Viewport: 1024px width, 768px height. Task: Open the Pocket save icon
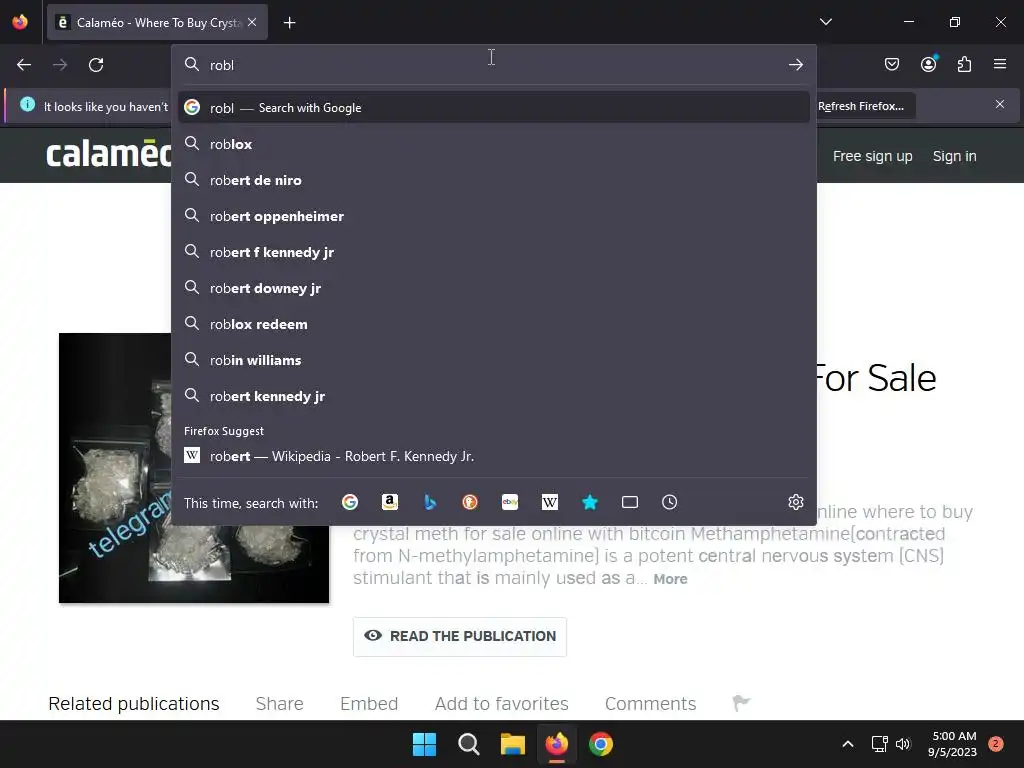pos(891,64)
